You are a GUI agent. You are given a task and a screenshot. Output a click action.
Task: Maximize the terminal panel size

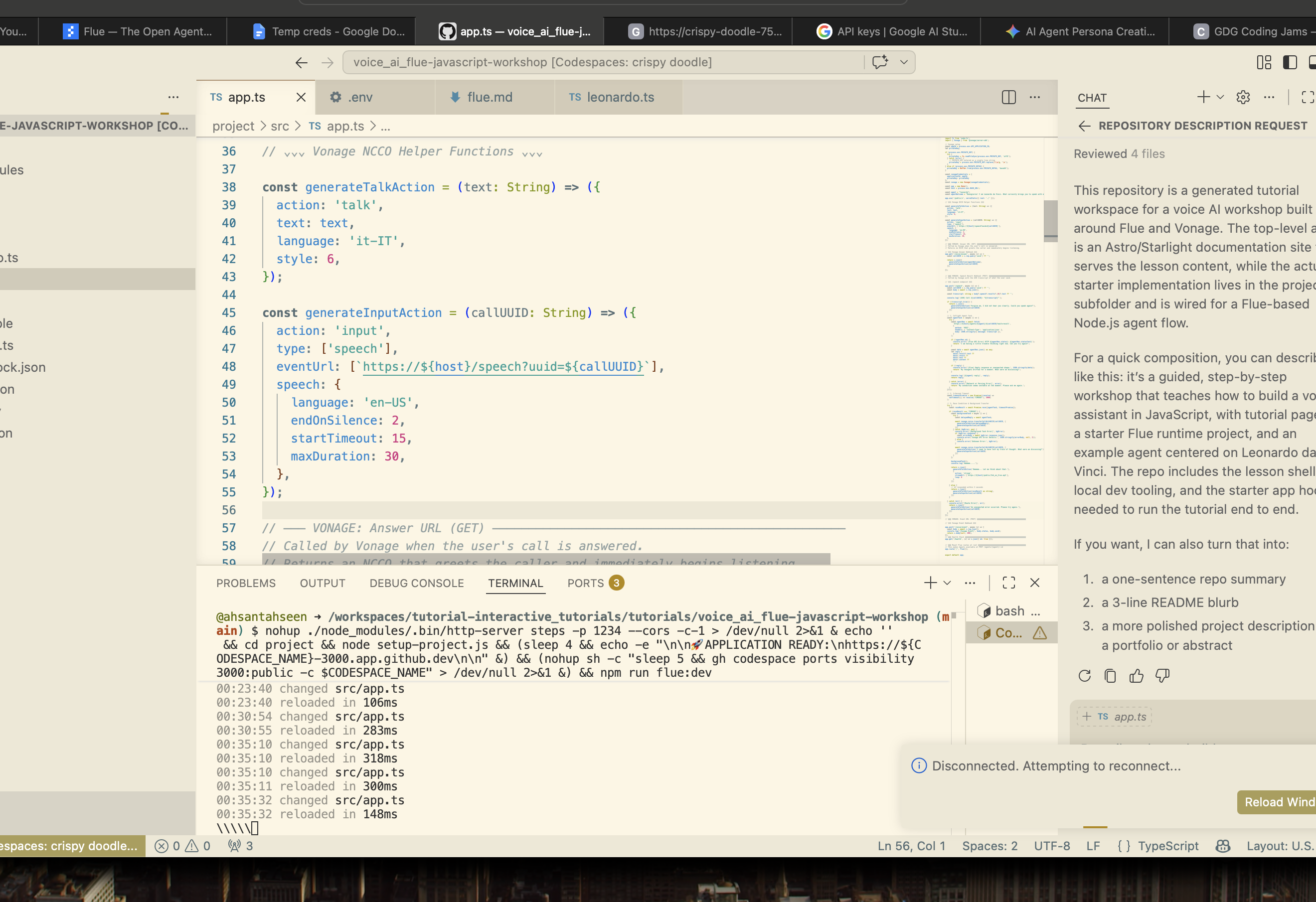coord(1008,583)
